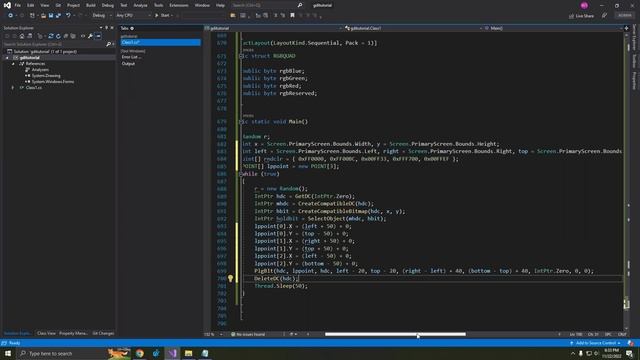
Task: Collapse the while (true) code block
Action: pyautogui.click(x=241, y=174)
